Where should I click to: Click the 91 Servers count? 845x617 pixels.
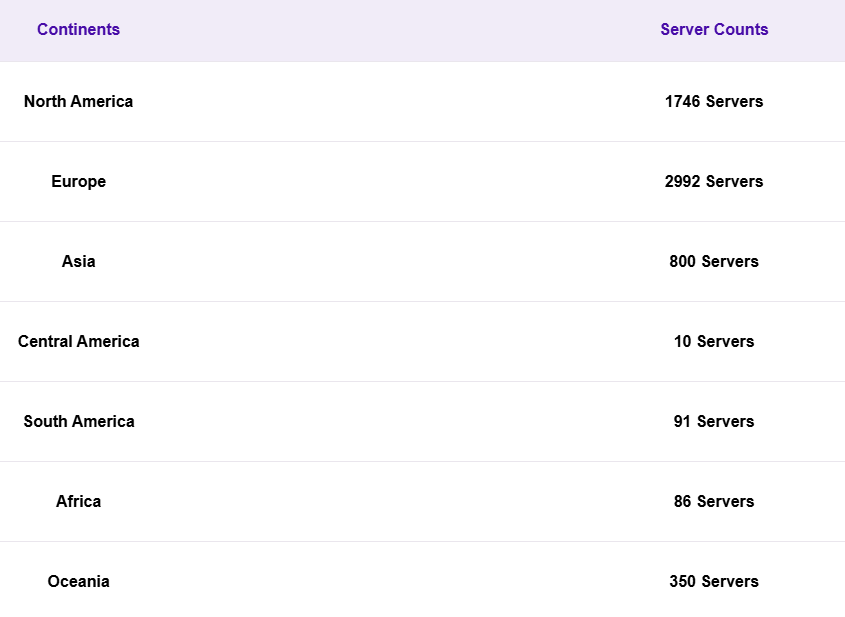click(x=714, y=421)
